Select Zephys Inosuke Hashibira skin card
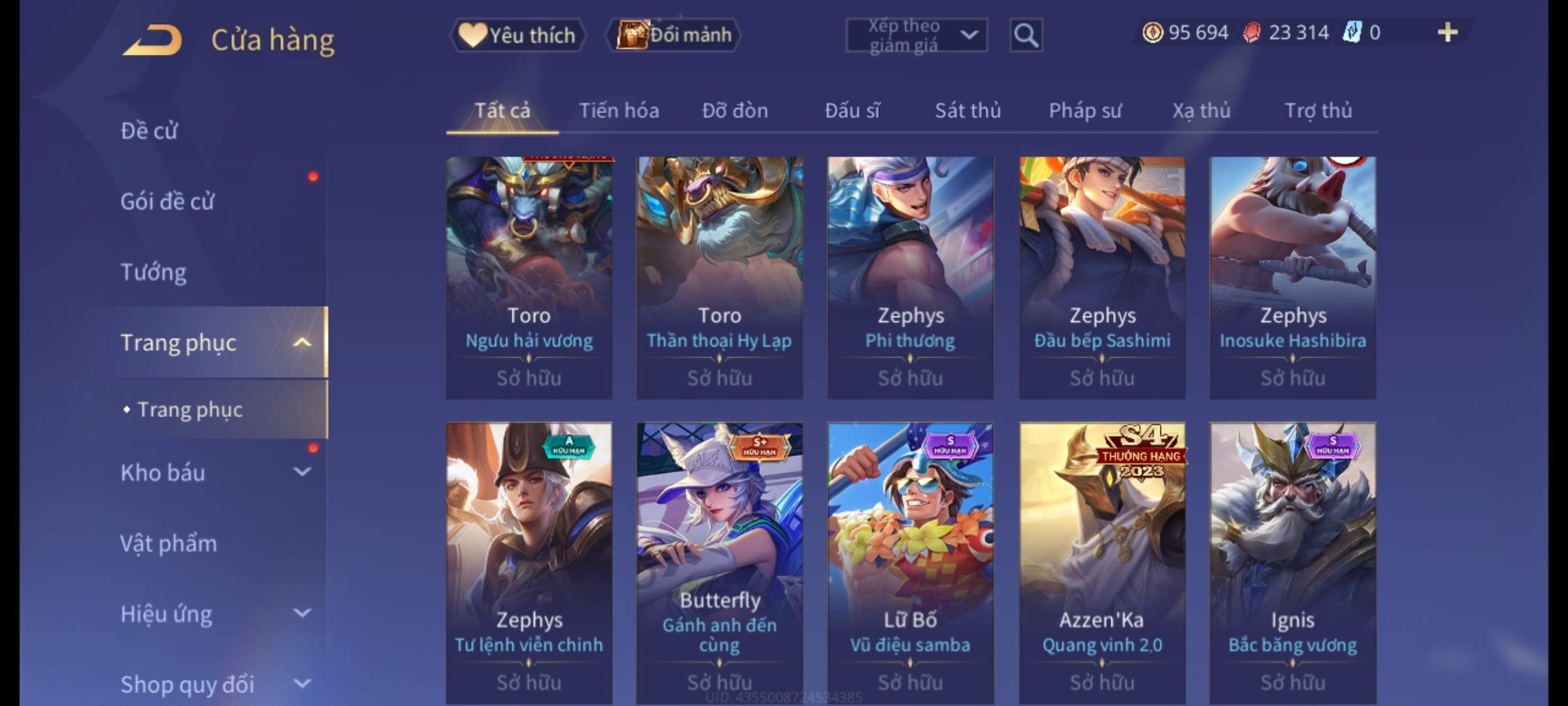1568x706 pixels. click(x=1293, y=278)
